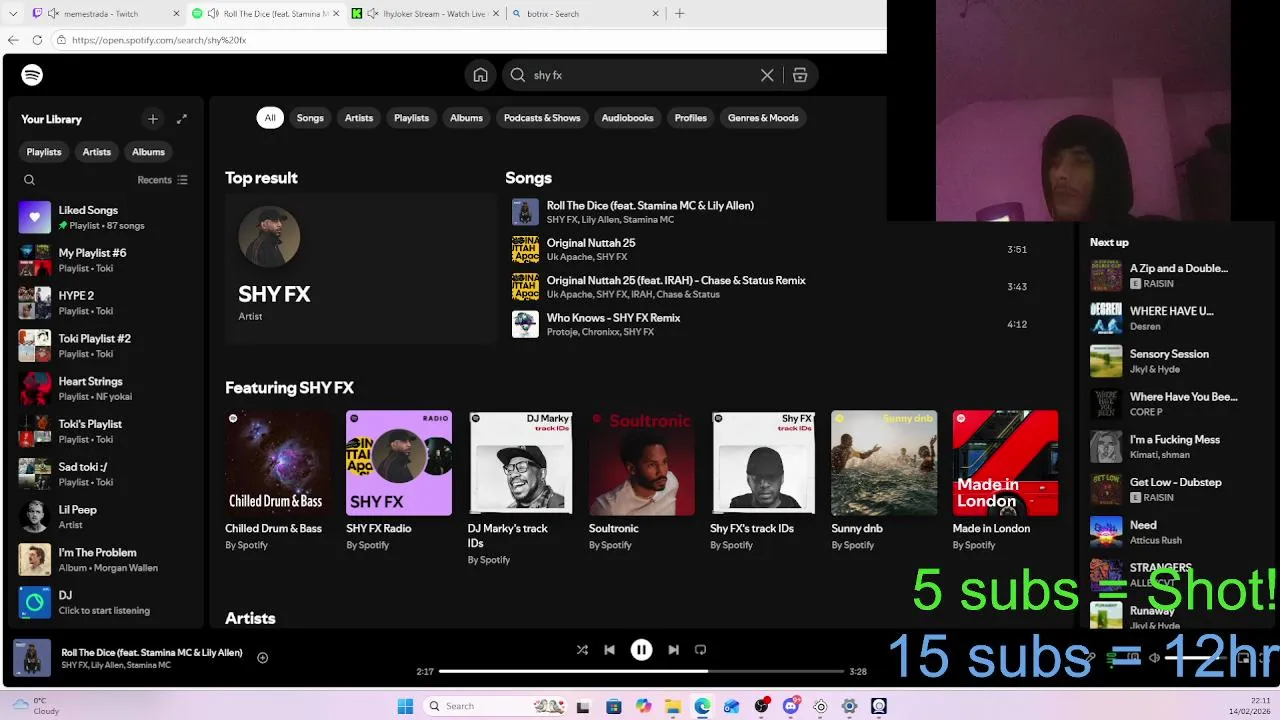Open Windows Start menu
The image size is (1280, 720).
(x=405, y=706)
